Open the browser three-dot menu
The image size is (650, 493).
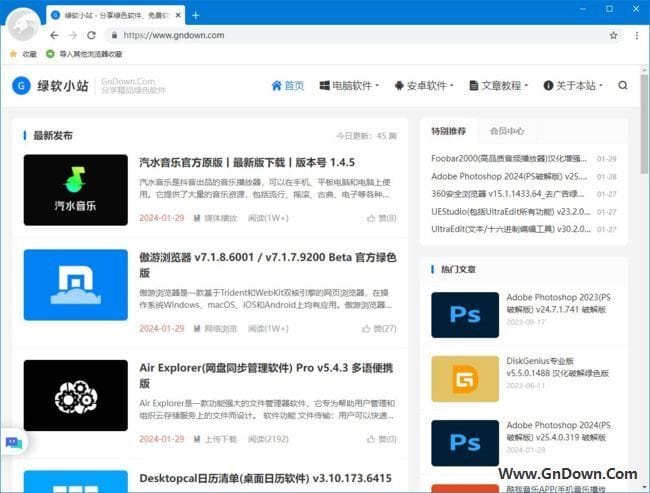click(x=637, y=35)
